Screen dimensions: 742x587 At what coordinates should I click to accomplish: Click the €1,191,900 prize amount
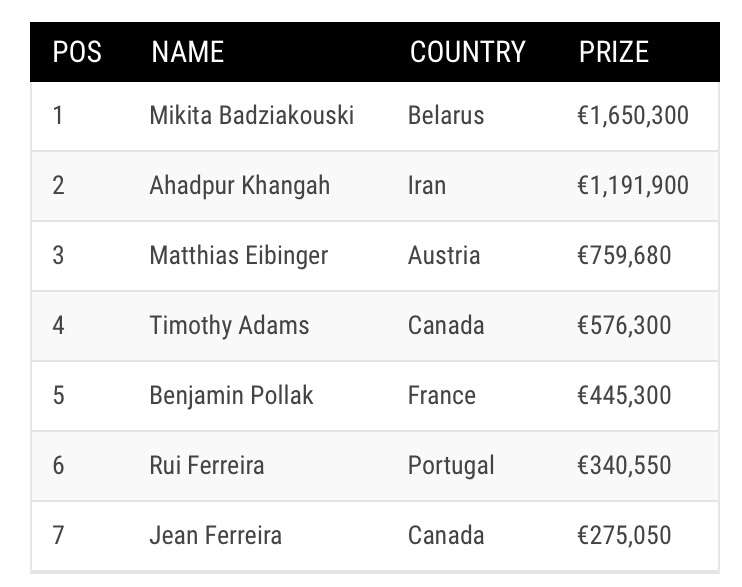pyautogui.click(x=633, y=186)
